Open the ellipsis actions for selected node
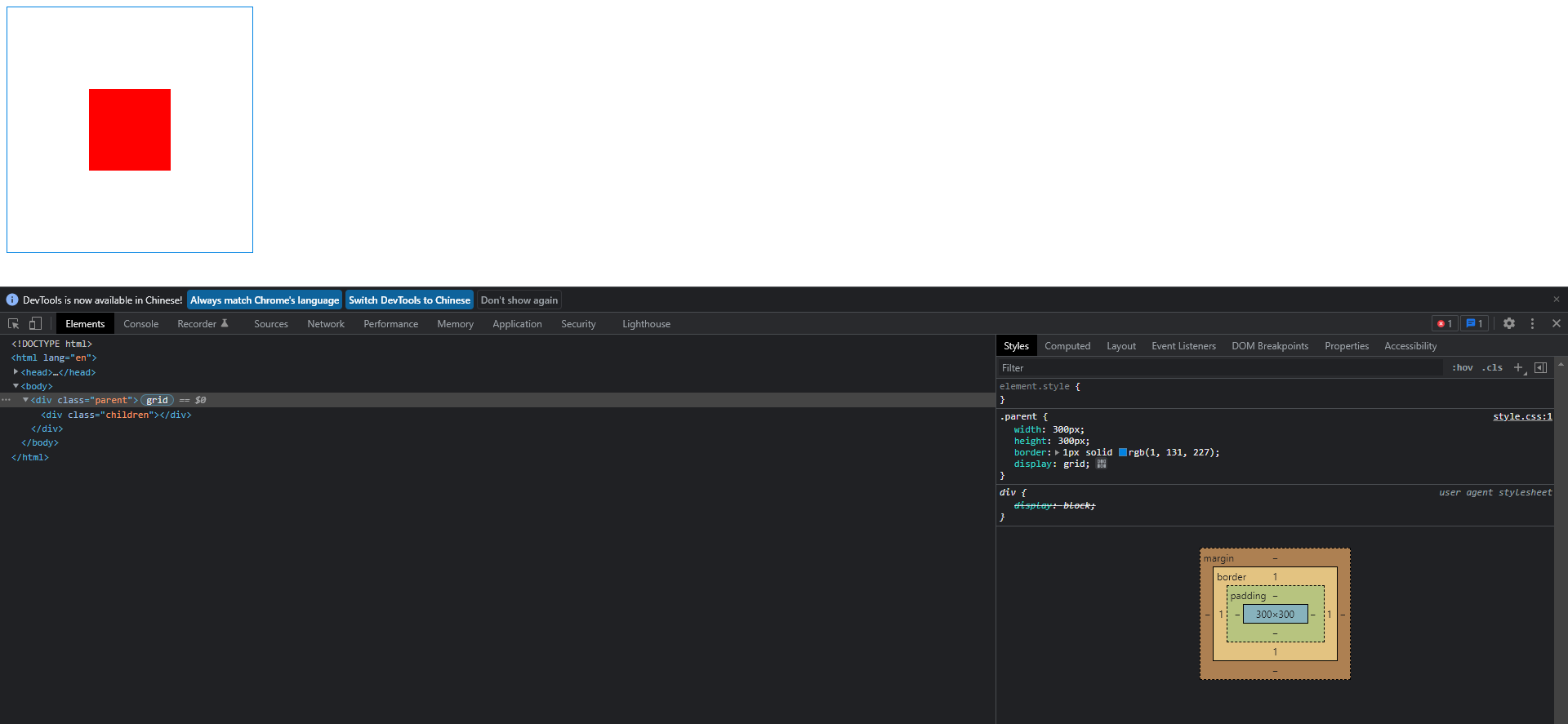 coord(7,400)
